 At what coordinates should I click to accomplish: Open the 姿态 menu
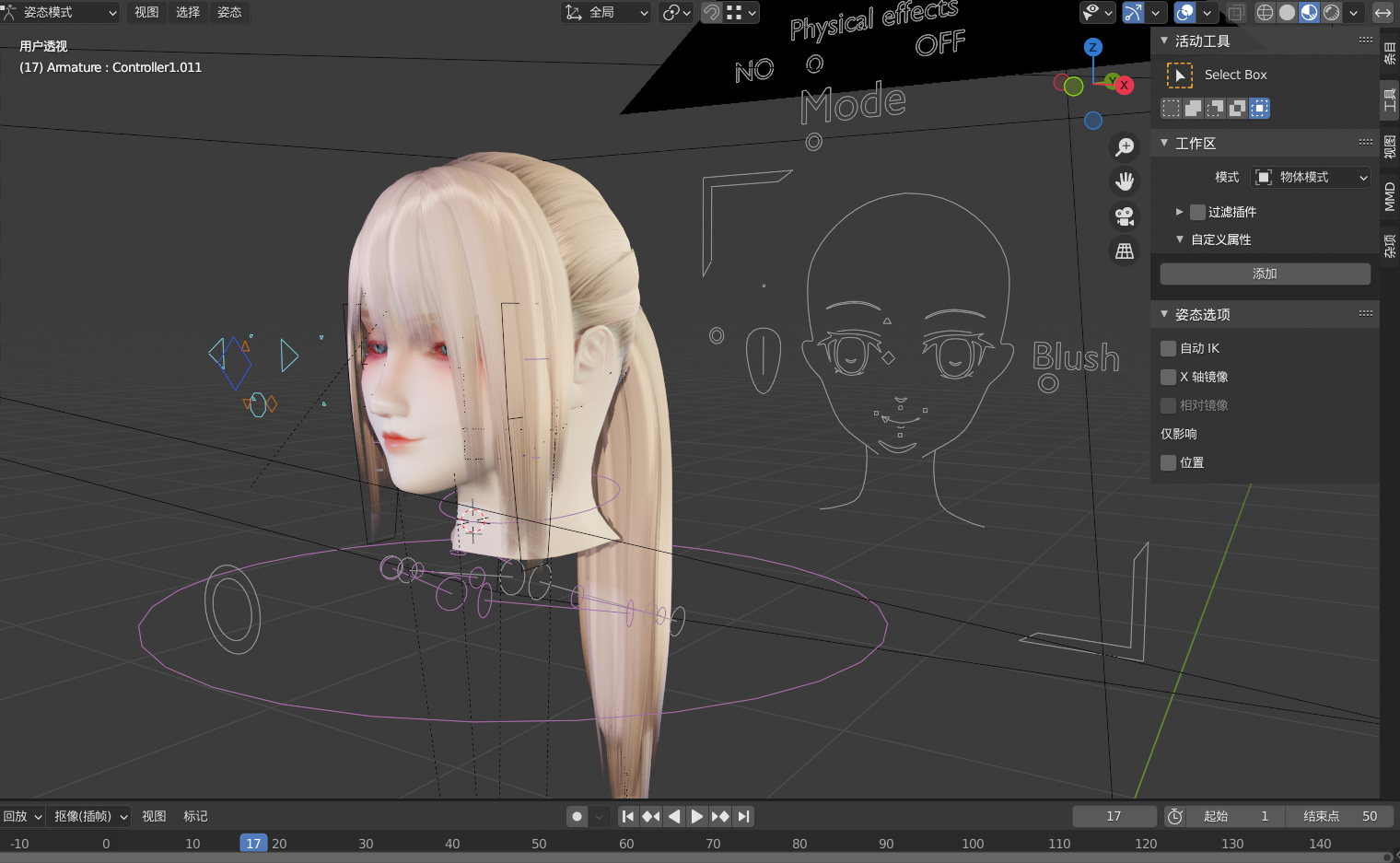tap(229, 12)
